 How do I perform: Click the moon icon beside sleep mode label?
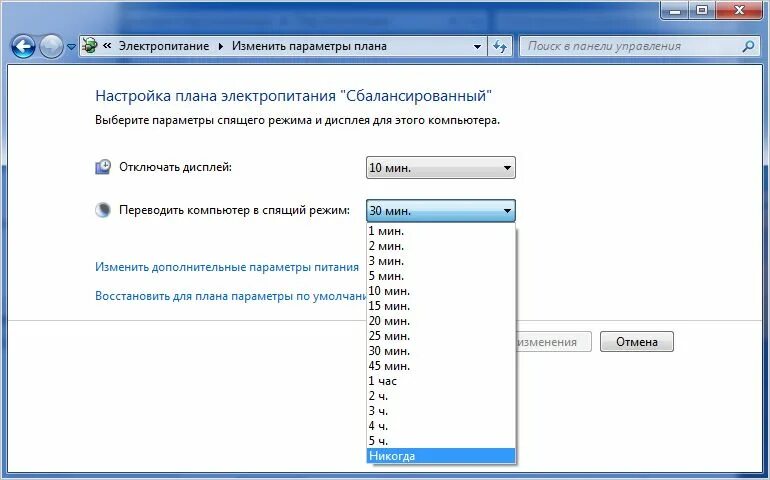point(103,210)
